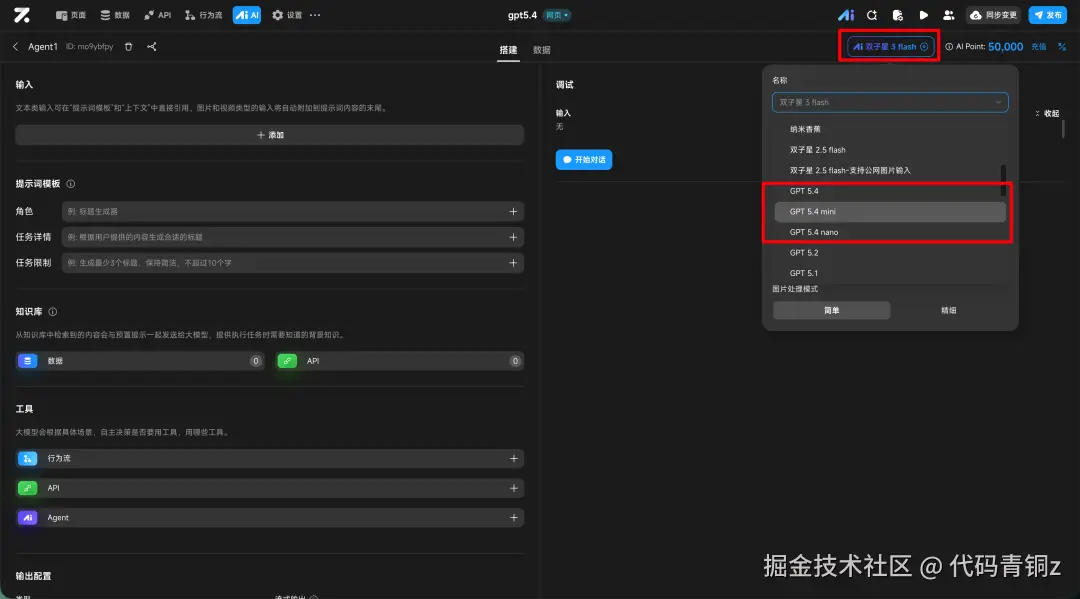Click the 任务限制 task limit input field
This screenshot has height=599, width=1080.
point(293,263)
